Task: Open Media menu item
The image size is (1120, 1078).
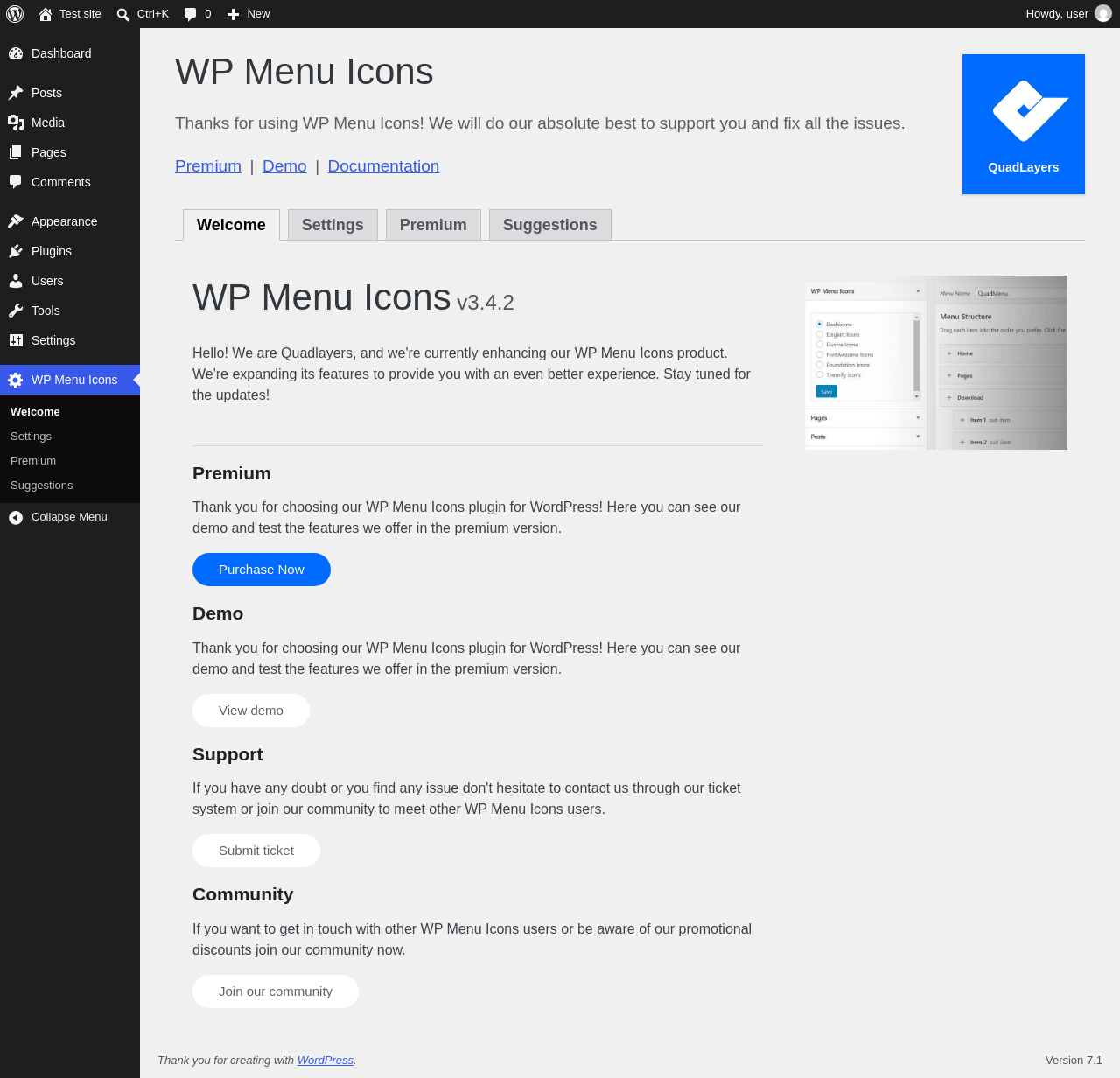Action: (70, 122)
